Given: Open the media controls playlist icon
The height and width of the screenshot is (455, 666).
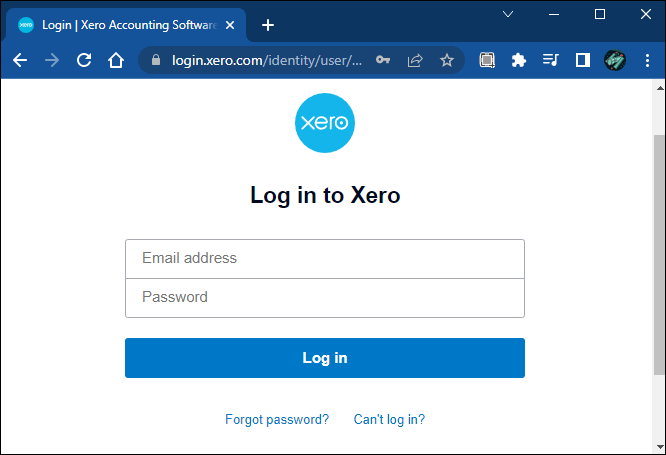Looking at the screenshot, I should pyautogui.click(x=550, y=60).
